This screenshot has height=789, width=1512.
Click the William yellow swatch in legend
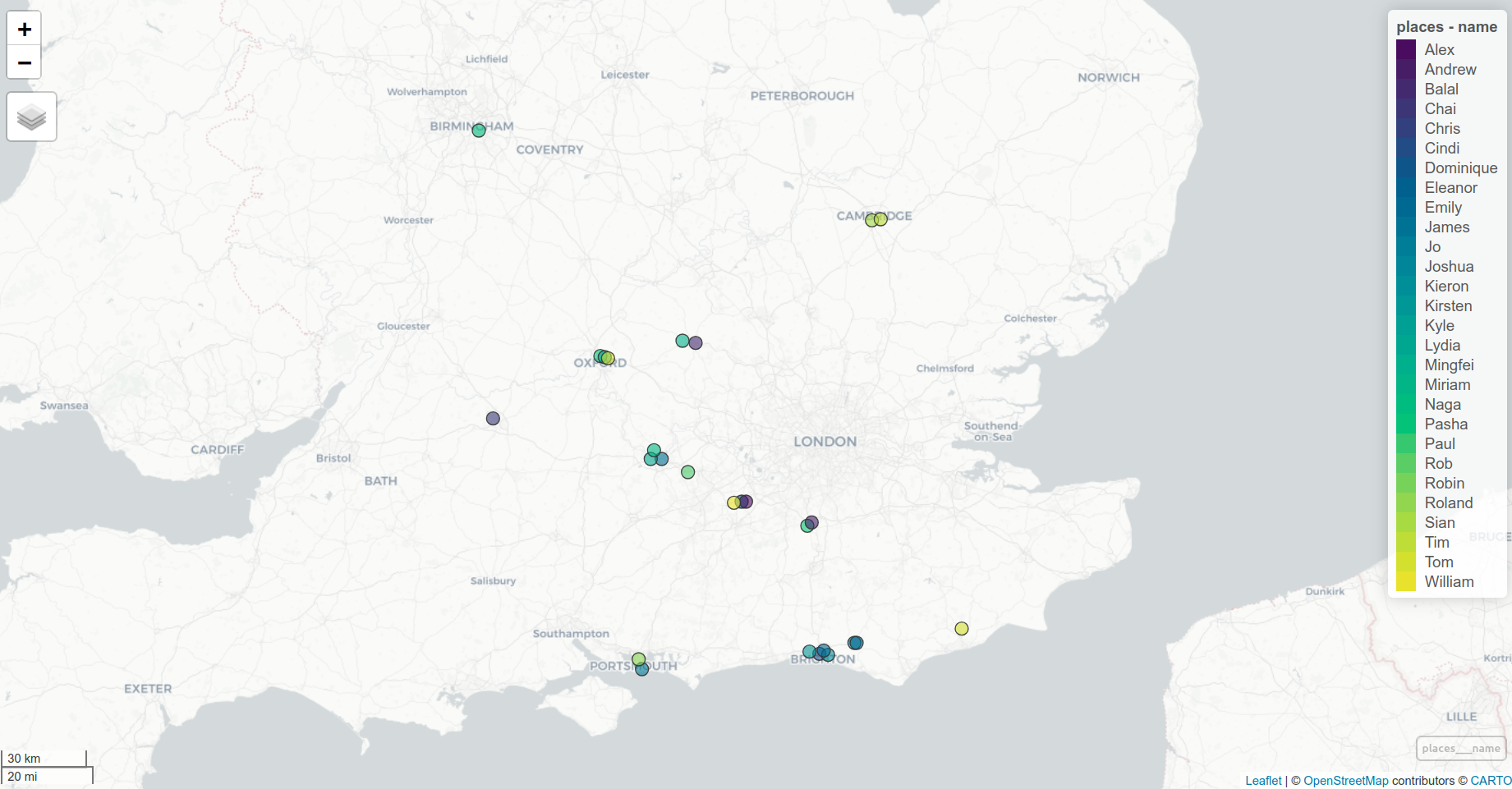1406,582
